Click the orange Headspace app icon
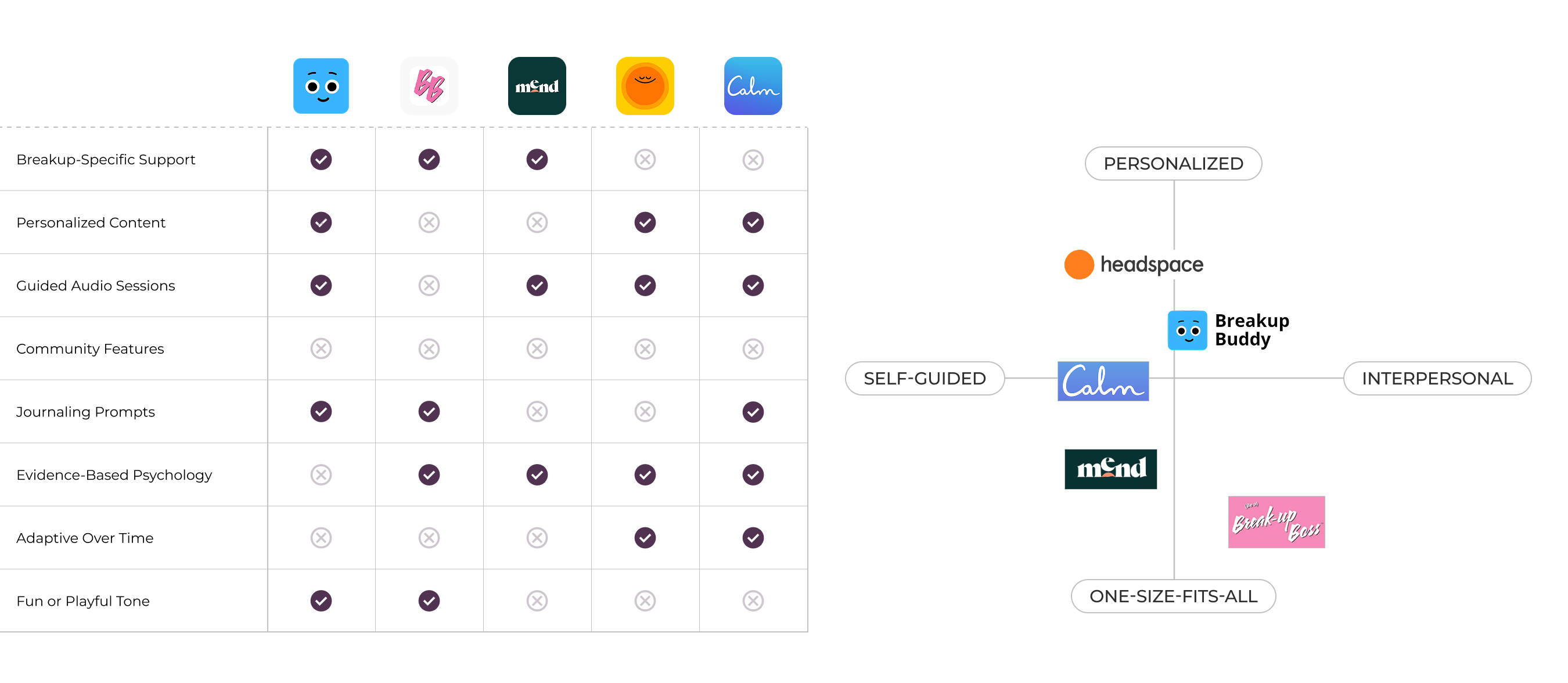The width and height of the screenshot is (1568, 683). click(645, 86)
